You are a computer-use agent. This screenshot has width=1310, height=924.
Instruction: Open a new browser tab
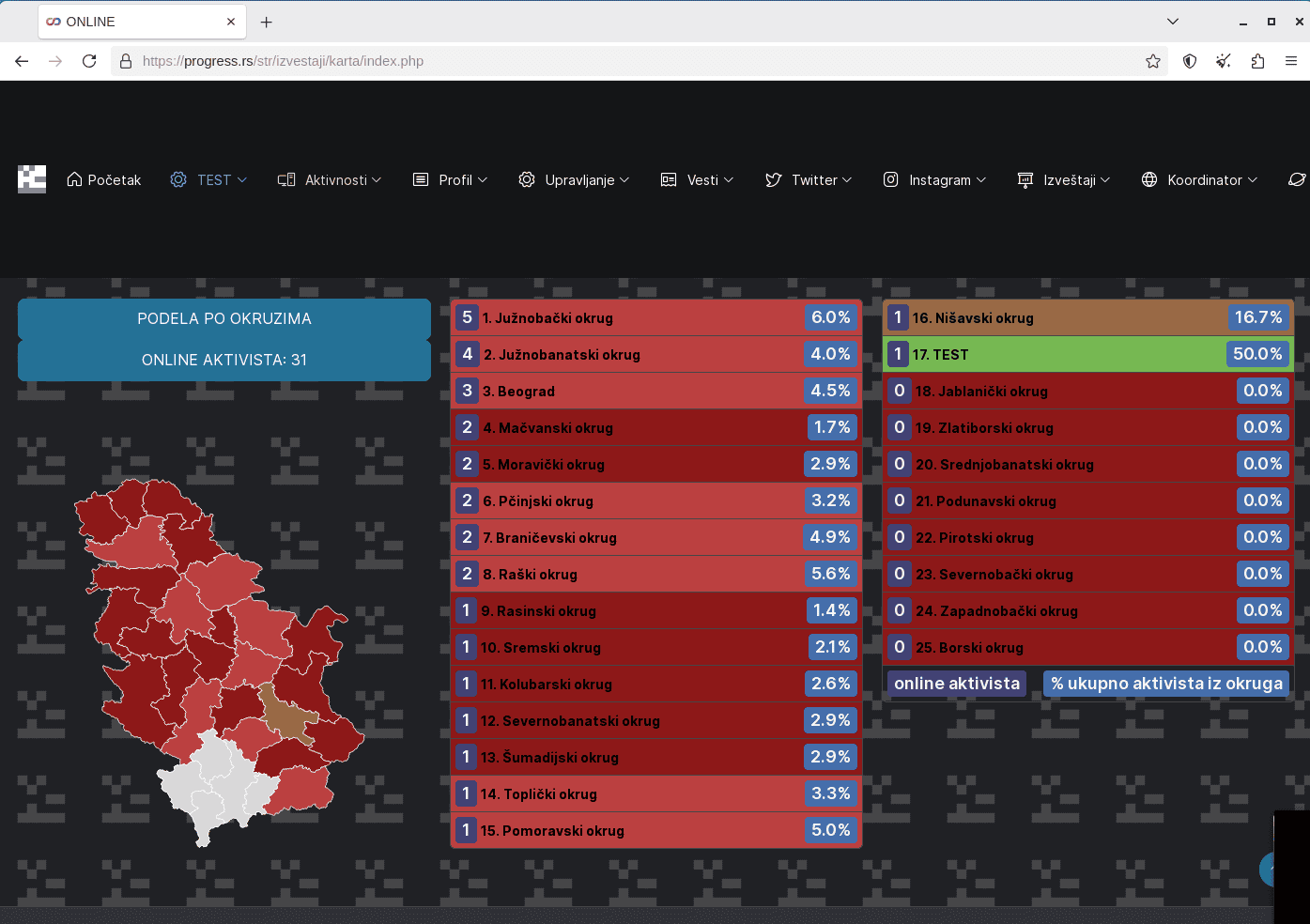pos(267,22)
